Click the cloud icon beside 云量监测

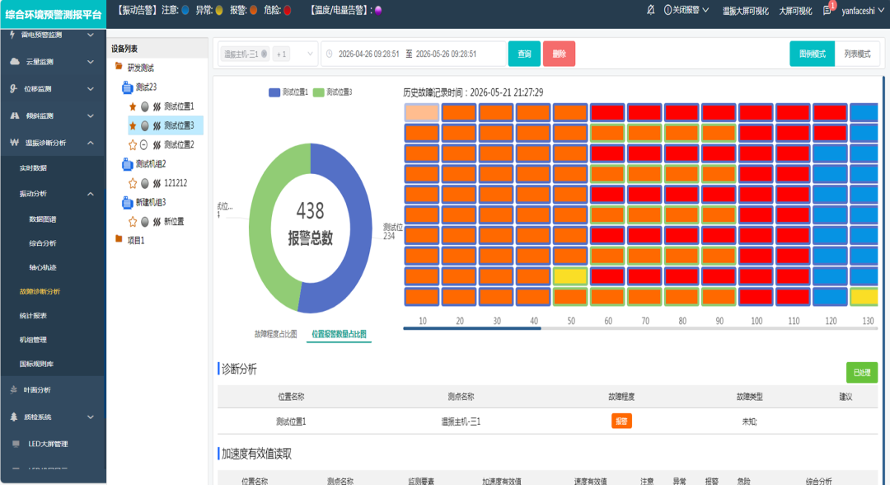15,61
